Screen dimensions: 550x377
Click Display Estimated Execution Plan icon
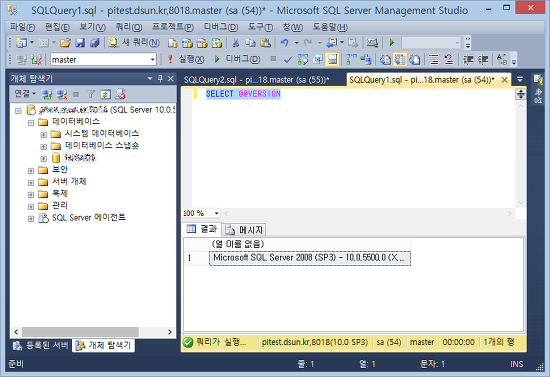click(x=303, y=60)
